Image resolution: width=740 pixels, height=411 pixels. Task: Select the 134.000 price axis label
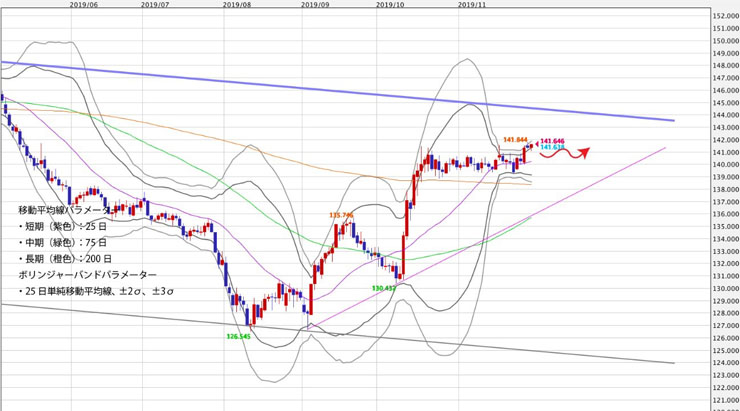726,239
